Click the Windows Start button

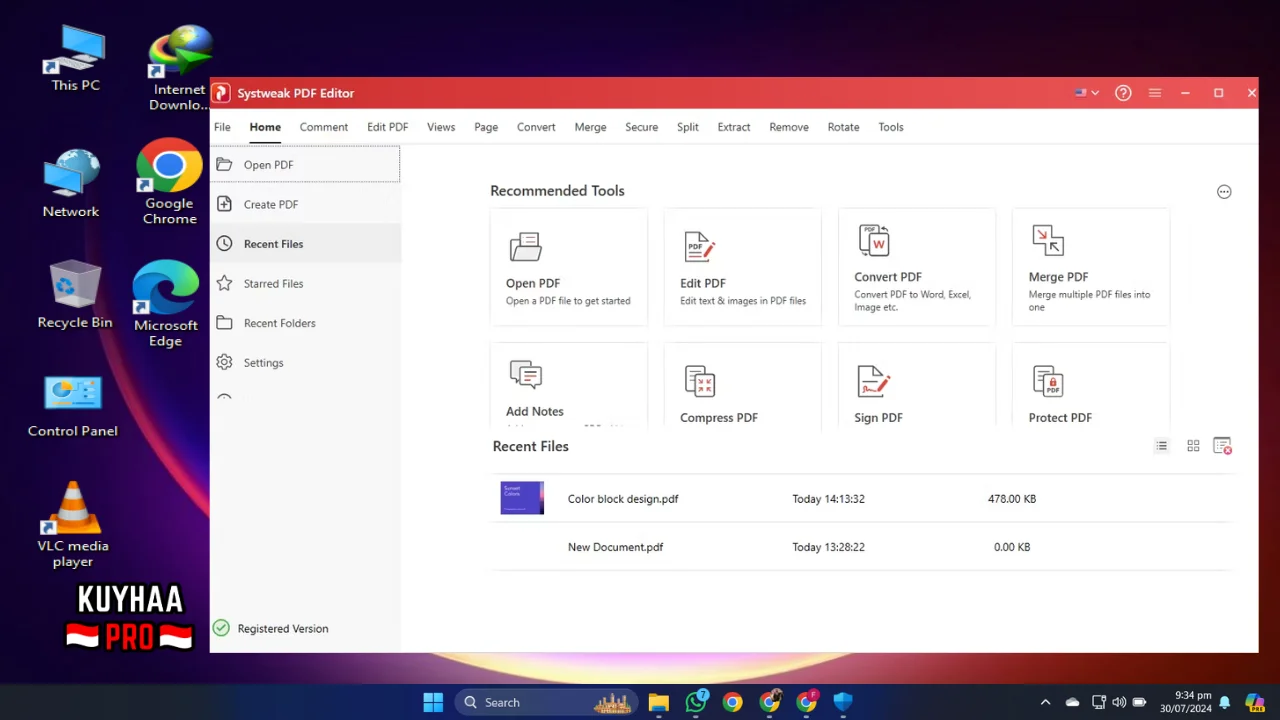[x=433, y=702]
